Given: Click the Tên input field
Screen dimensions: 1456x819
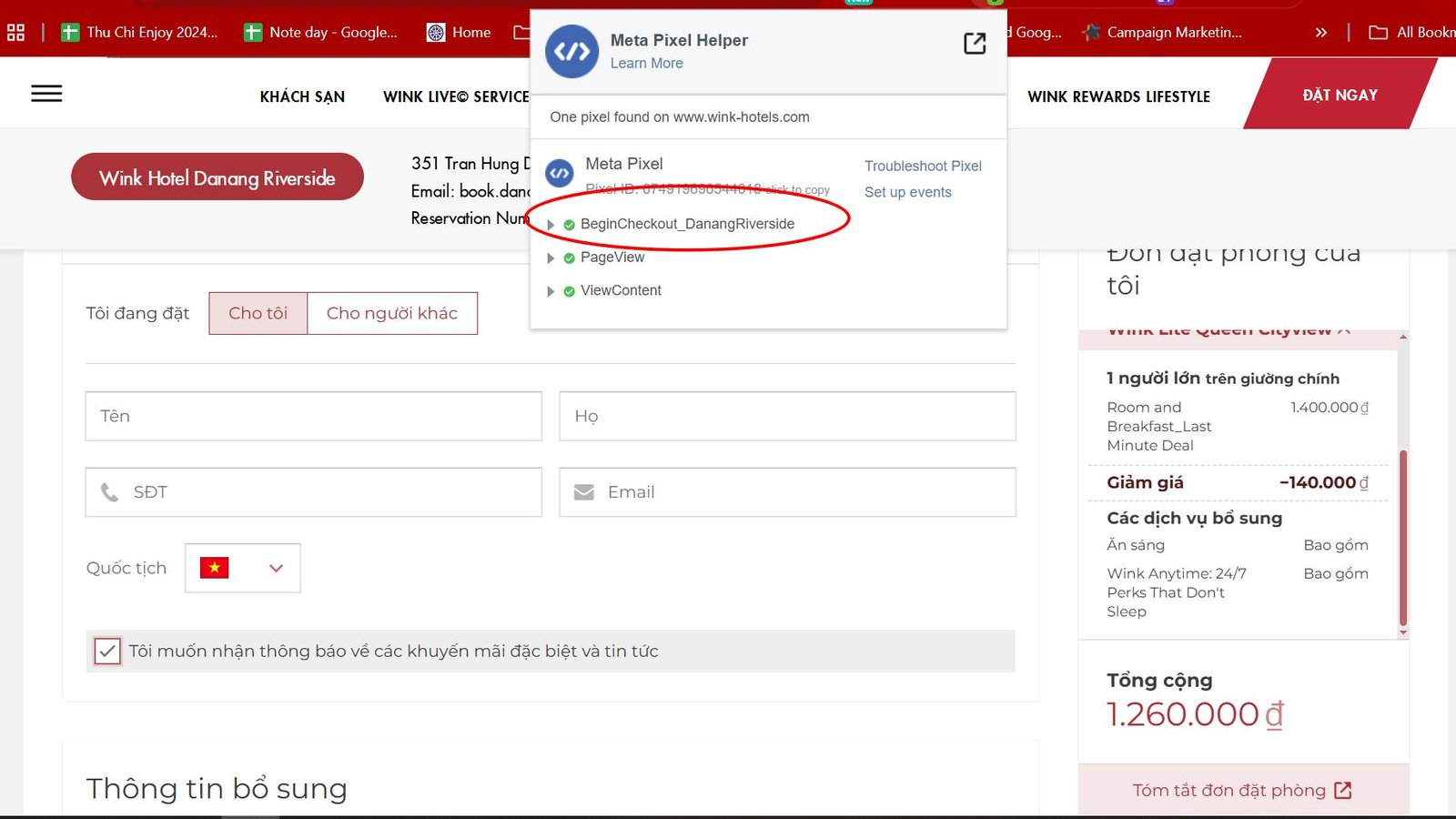Looking at the screenshot, I should coord(314,416).
